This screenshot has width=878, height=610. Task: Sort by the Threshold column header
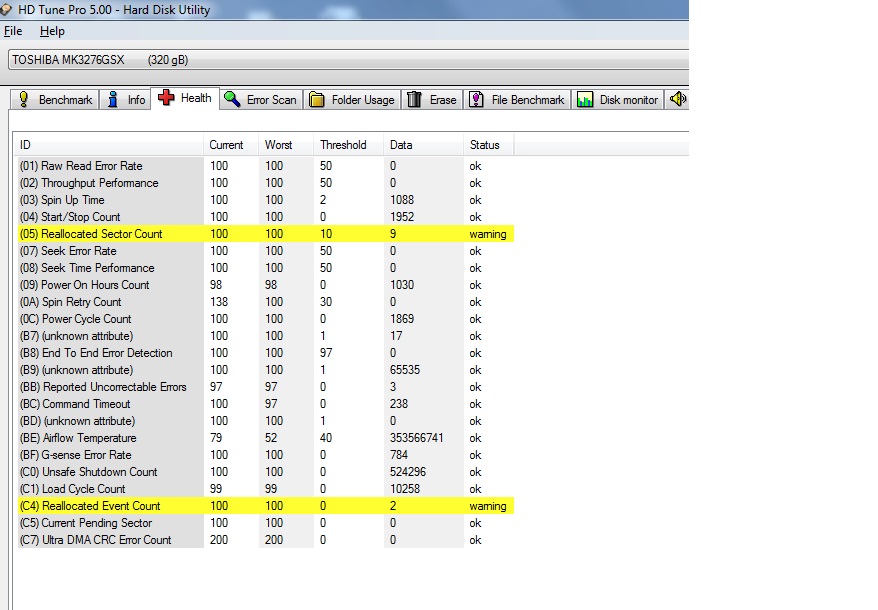coord(348,145)
